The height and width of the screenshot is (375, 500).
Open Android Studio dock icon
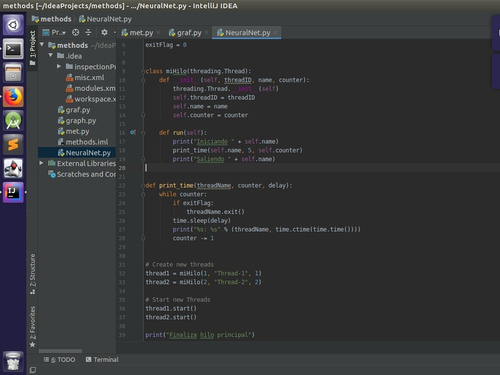[13, 121]
